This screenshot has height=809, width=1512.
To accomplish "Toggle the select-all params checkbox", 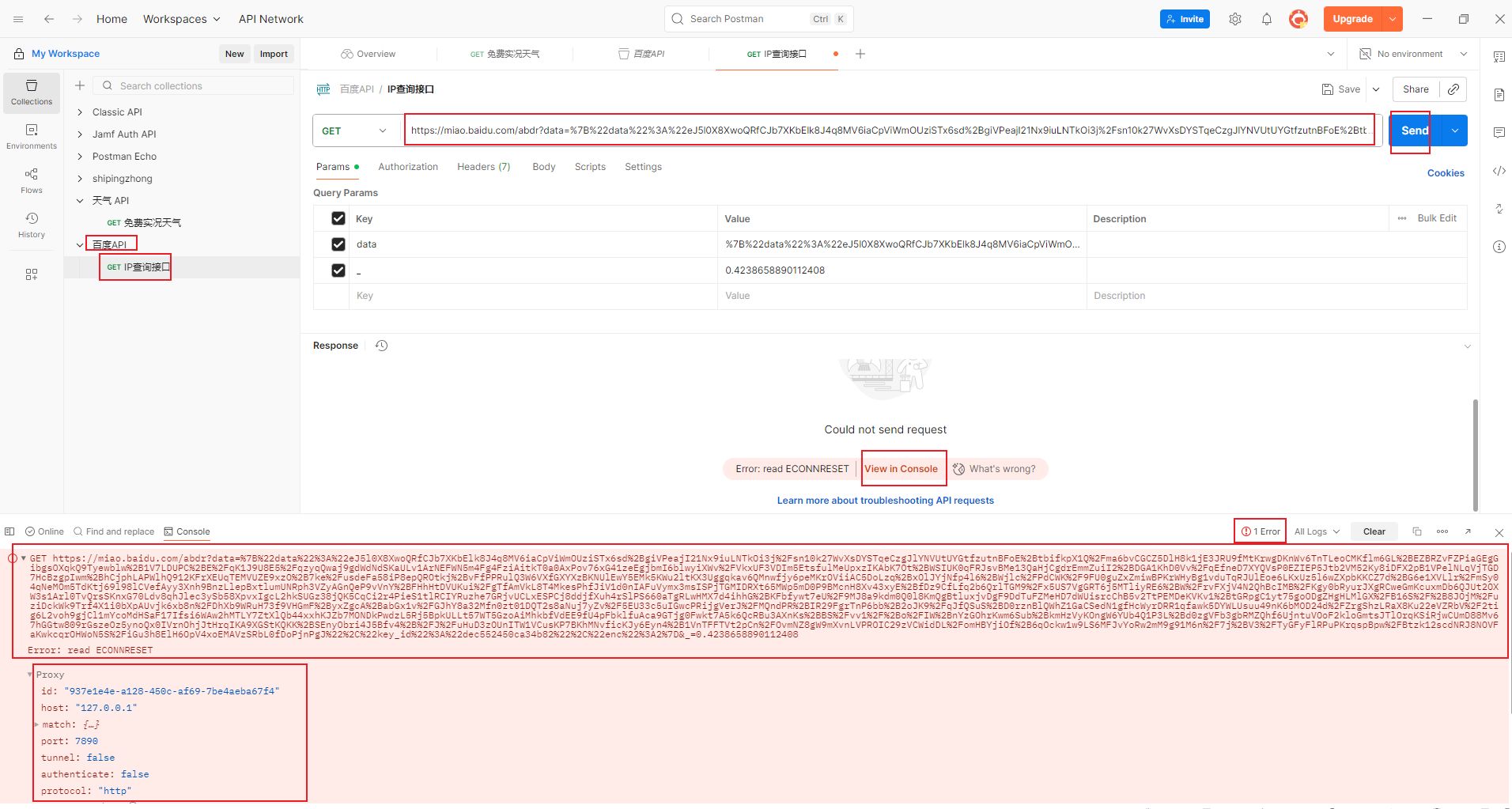I will pos(338,218).
